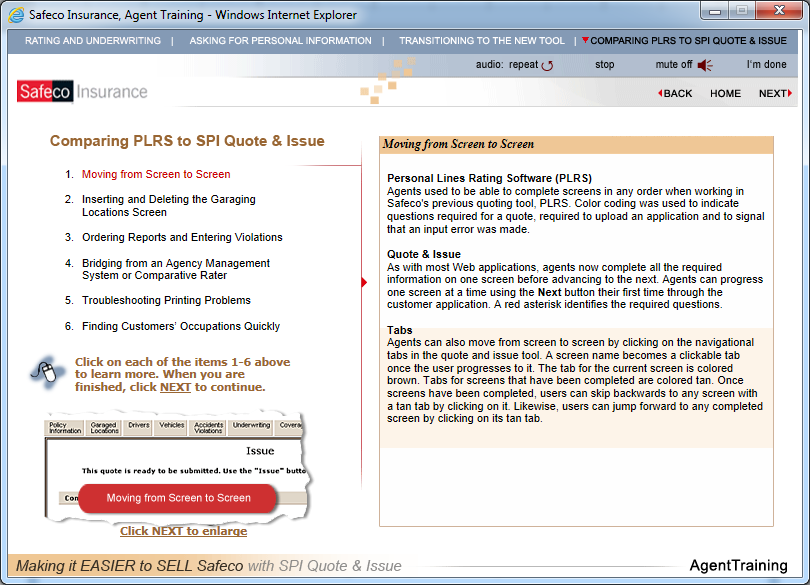Viewport: 810px width, 585px height.
Task: Click the Comparing PLRS to SPI Quote & Issue title
Action: pos(187,141)
